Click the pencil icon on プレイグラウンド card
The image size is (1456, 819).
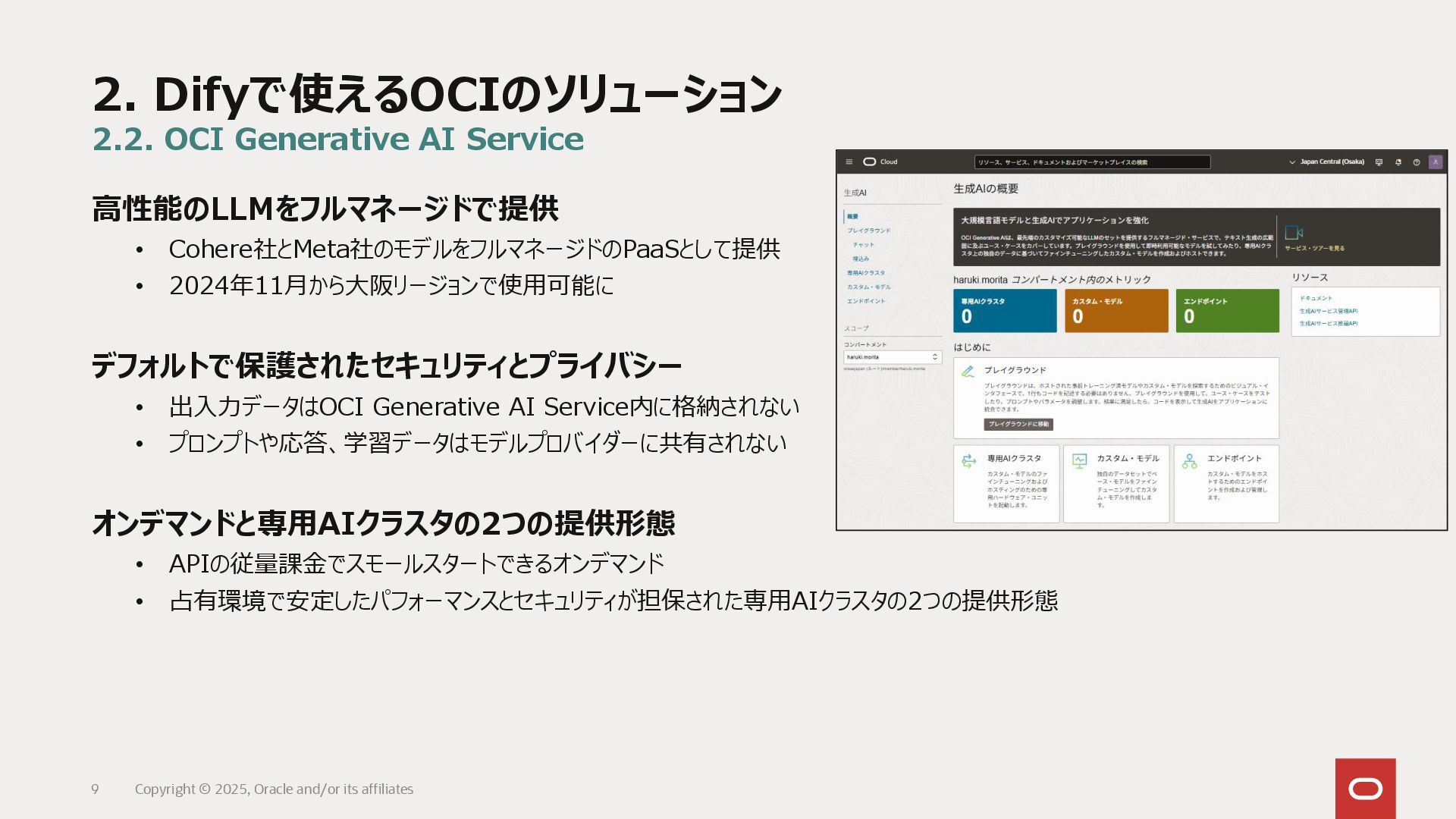[968, 372]
